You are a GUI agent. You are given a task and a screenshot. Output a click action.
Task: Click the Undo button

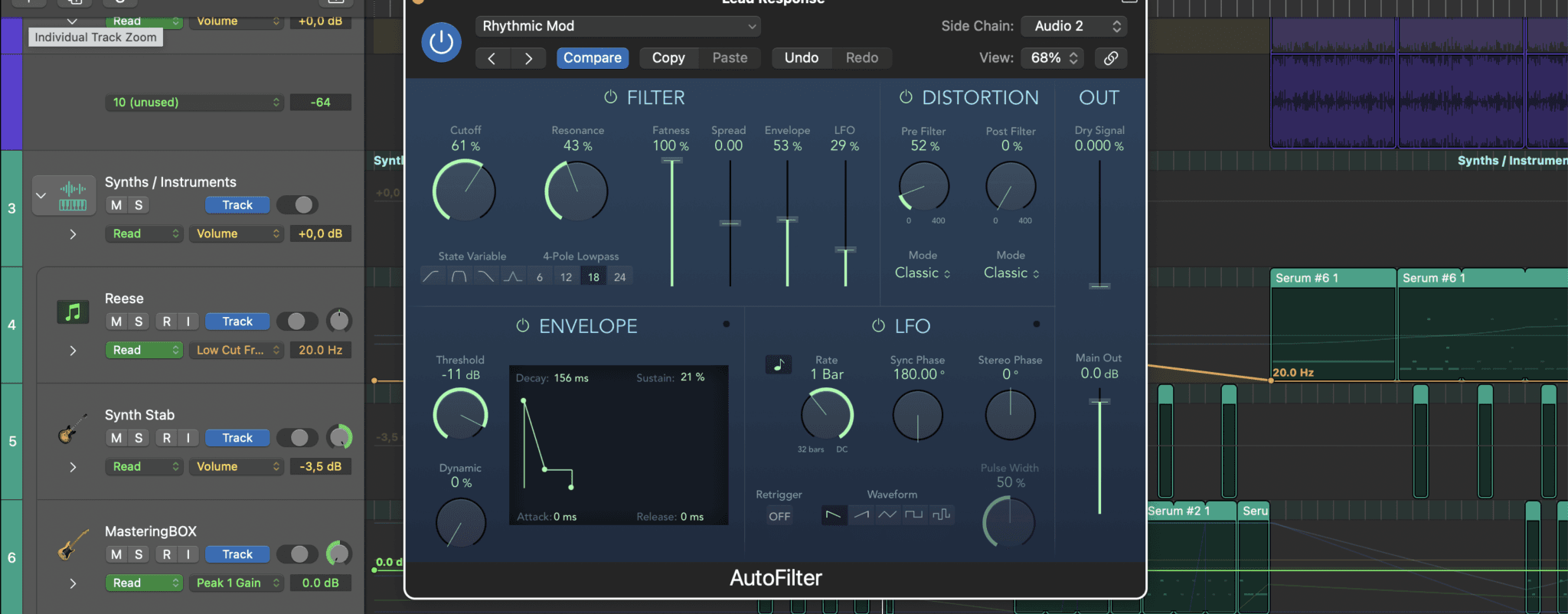click(x=801, y=58)
